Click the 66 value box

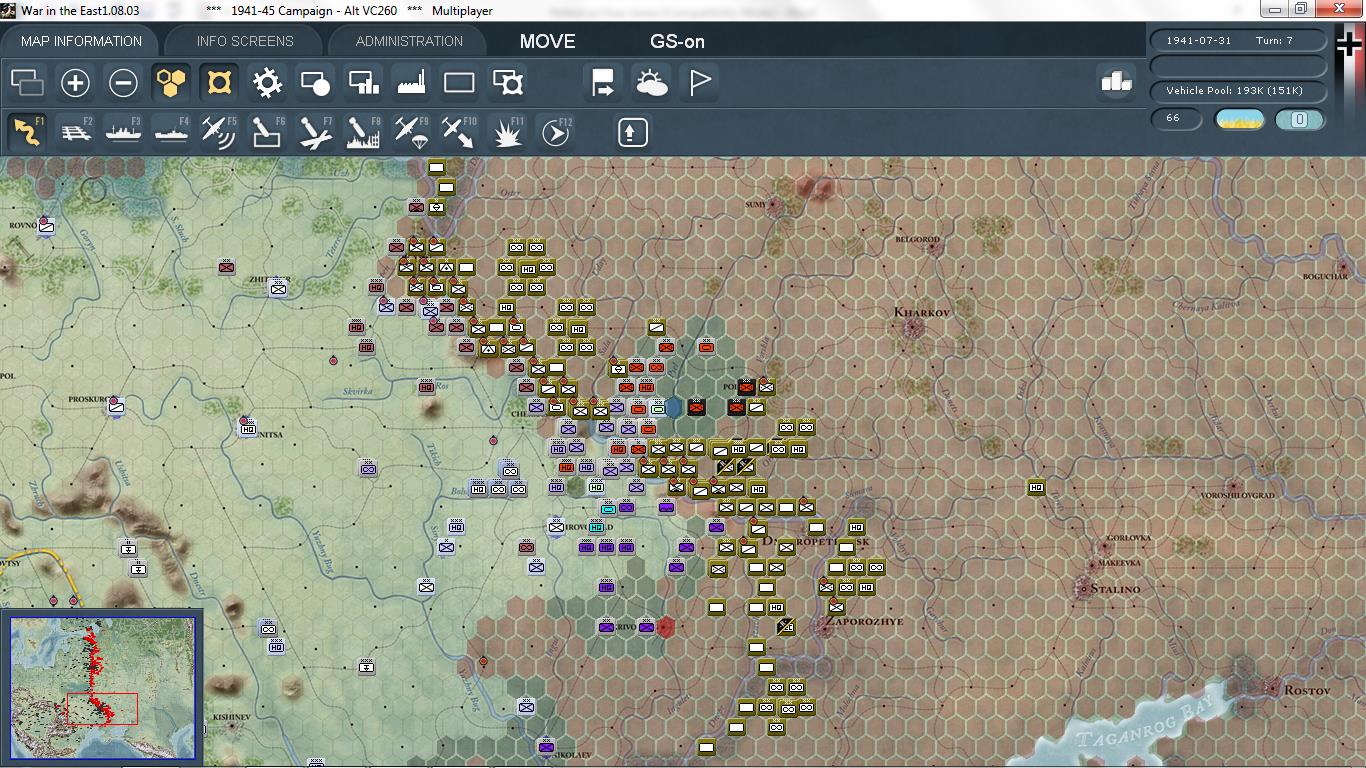pyautogui.click(x=1176, y=119)
